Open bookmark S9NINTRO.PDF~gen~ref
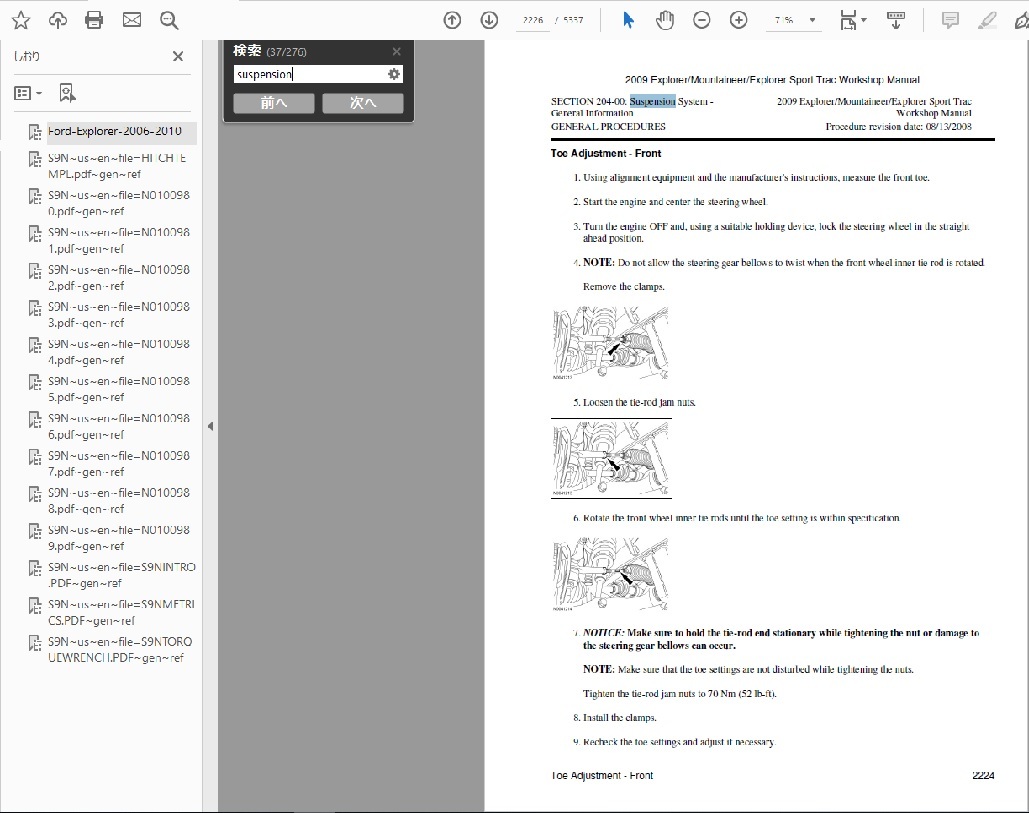Viewport: 1029px width, 813px height. (x=122, y=575)
